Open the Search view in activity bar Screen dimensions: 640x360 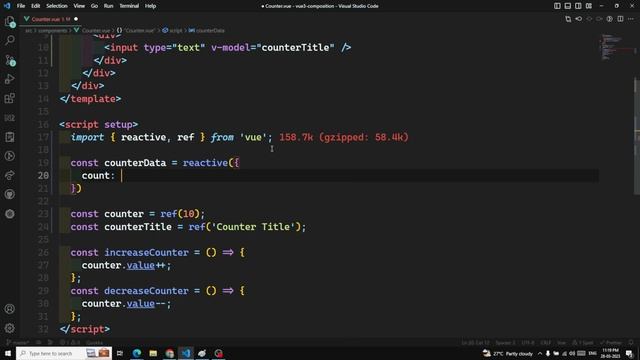click(10, 40)
